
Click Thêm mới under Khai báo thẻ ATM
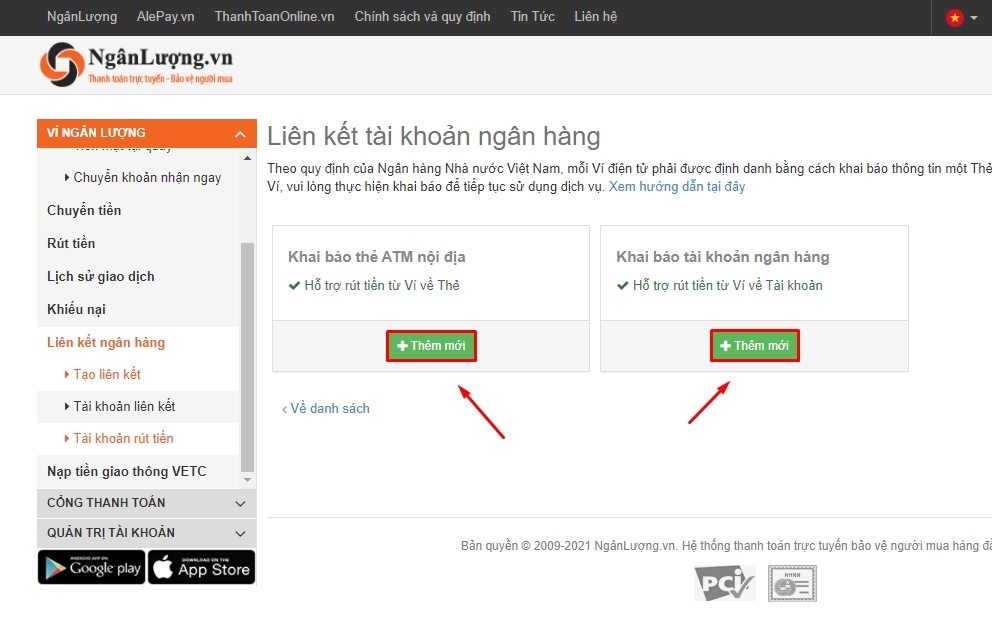click(x=431, y=345)
